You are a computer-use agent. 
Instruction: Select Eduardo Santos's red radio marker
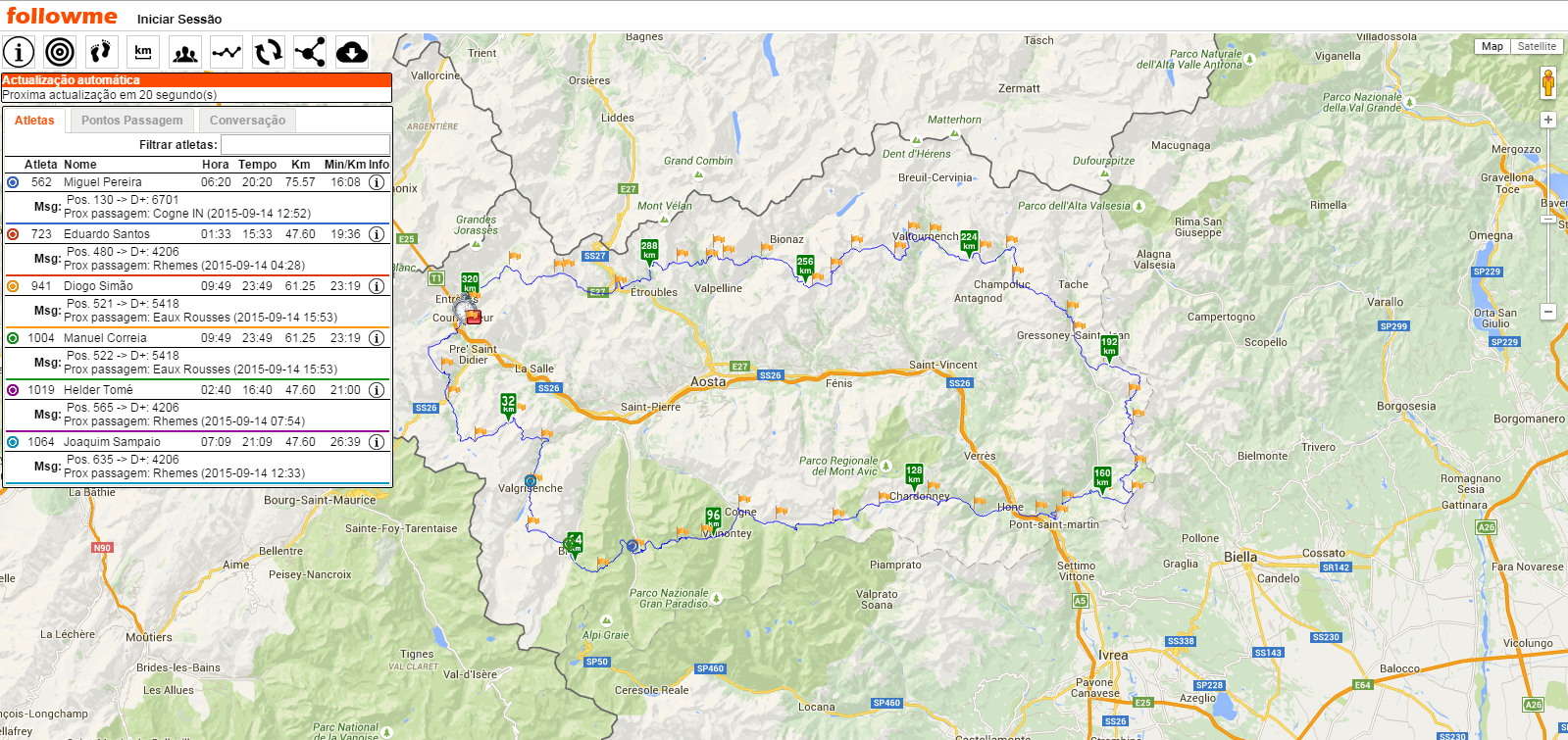(x=13, y=234)
